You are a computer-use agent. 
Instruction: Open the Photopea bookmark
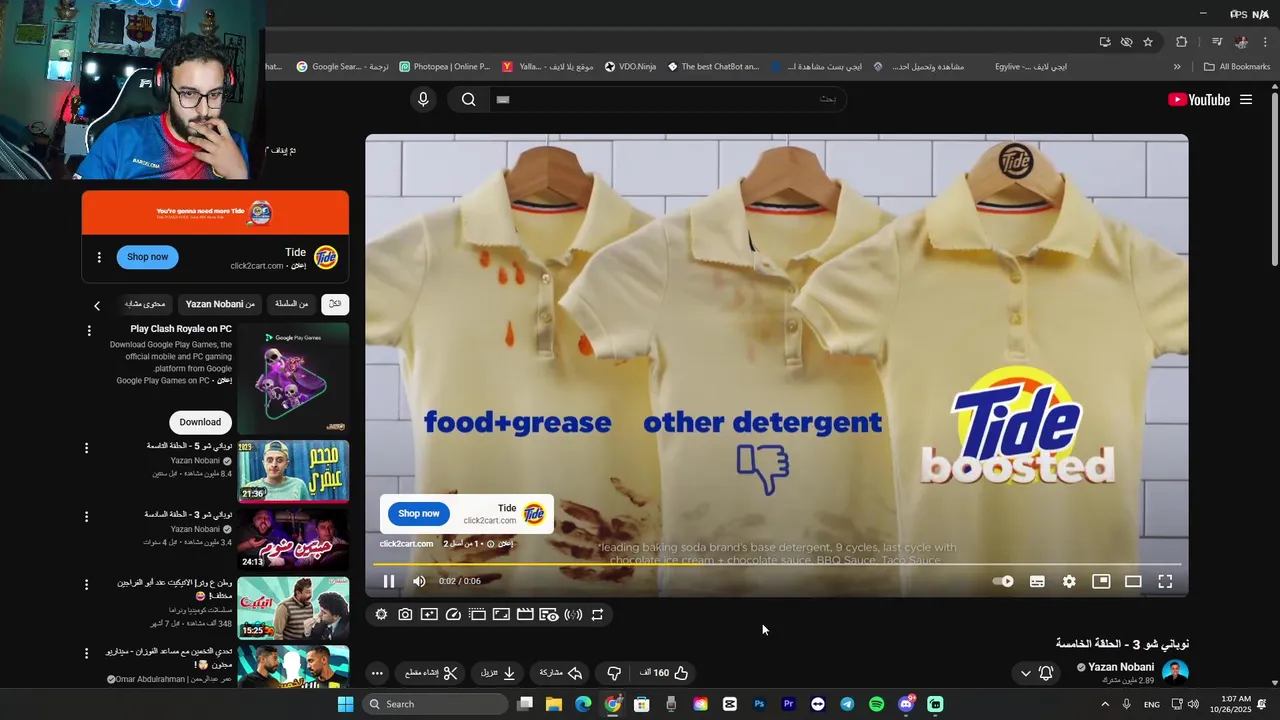tap(445, 67)
